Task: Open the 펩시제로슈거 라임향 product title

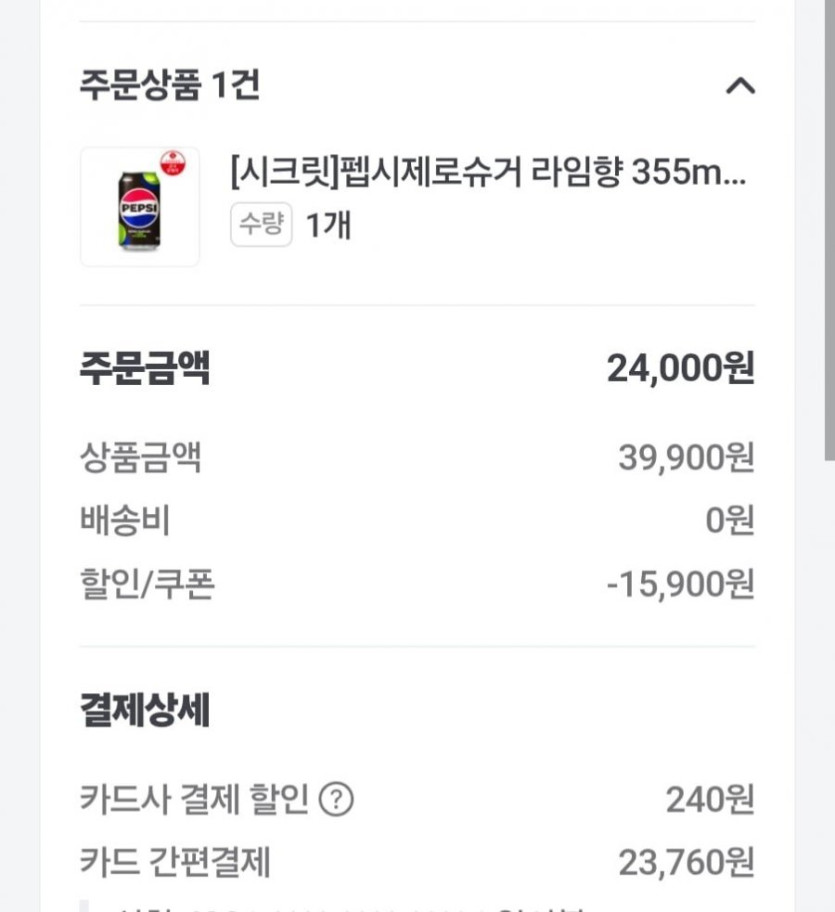Action: 488,173
